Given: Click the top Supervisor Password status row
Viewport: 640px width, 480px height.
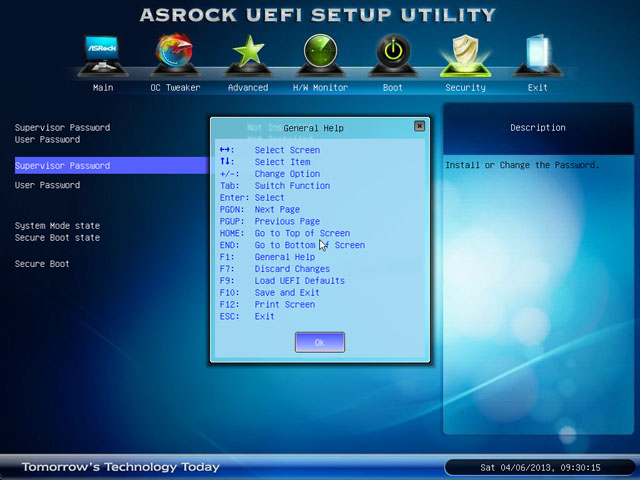Looking at the screenshot, I should [x=62, y=127].
